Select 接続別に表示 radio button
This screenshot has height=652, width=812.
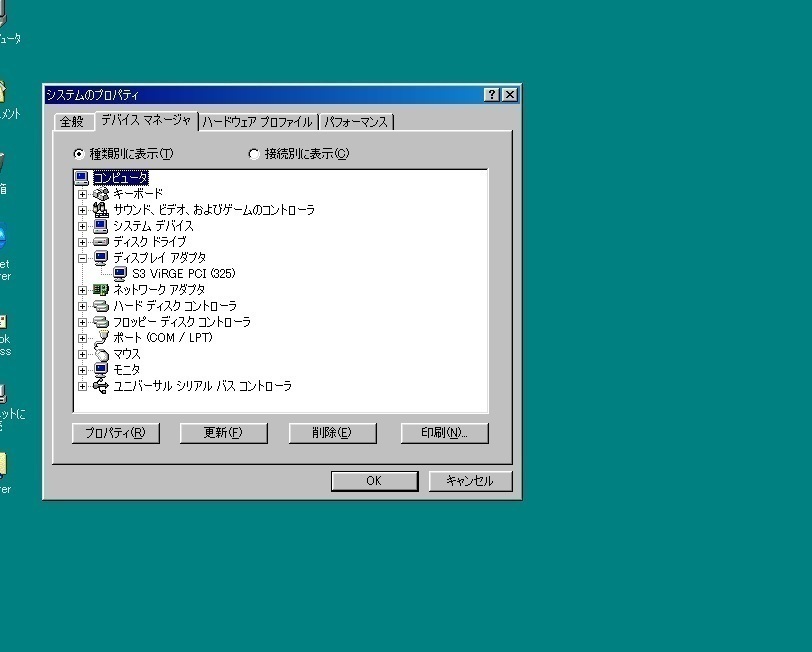coord(254,154)
